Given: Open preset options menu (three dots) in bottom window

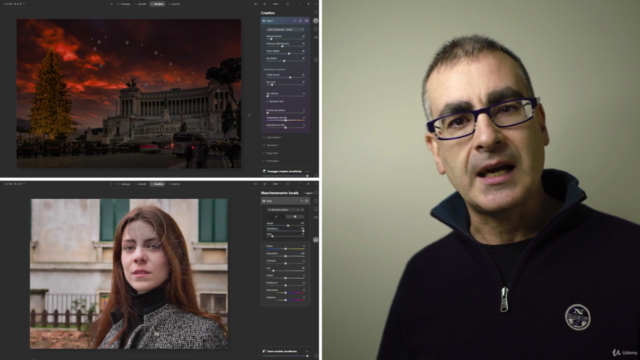Looking at the screenshot, I should pyautogui.click(x=307, y=351).
